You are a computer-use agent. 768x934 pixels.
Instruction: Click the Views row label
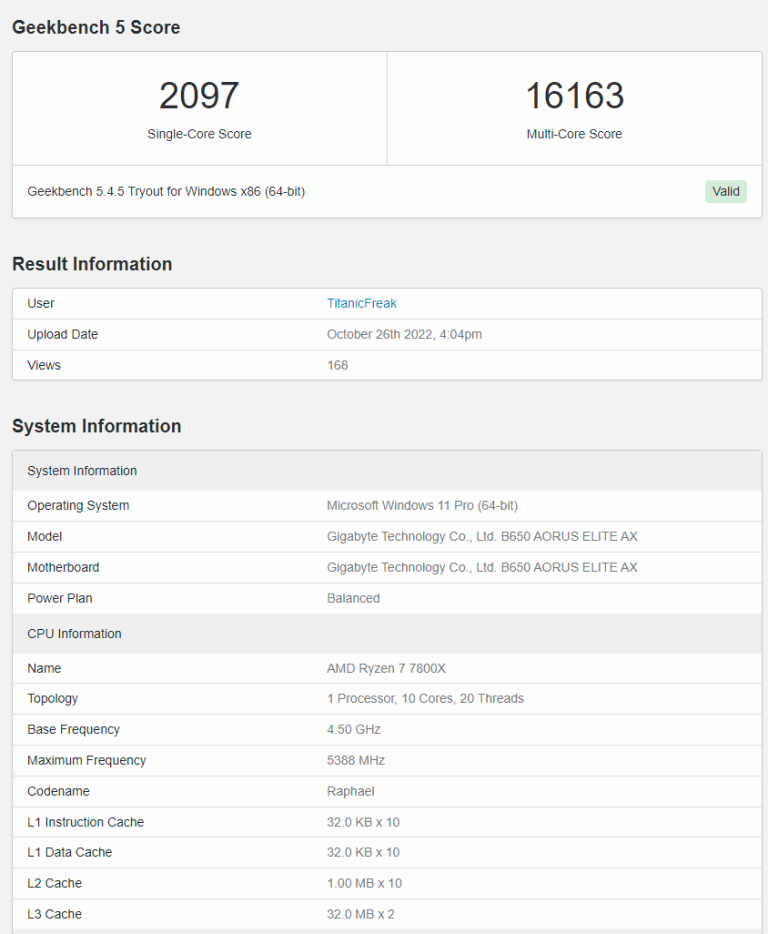click(x=44, y=365)
